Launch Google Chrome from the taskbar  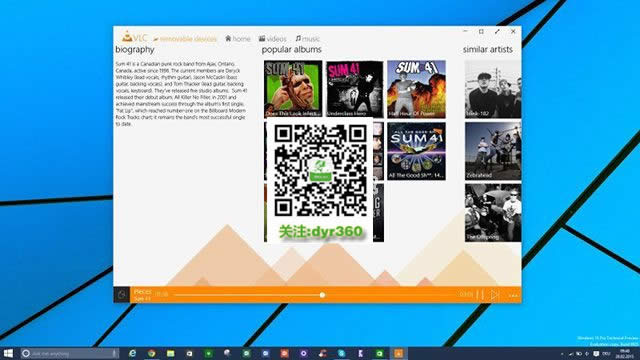coord(151,353)
